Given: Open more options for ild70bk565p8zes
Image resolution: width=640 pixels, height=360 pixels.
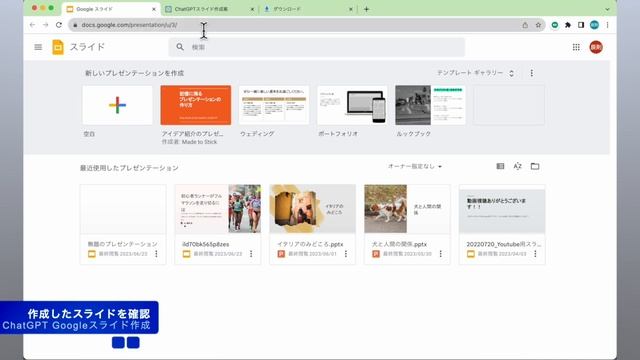Looking at the screenshot, I should (251, 254).
